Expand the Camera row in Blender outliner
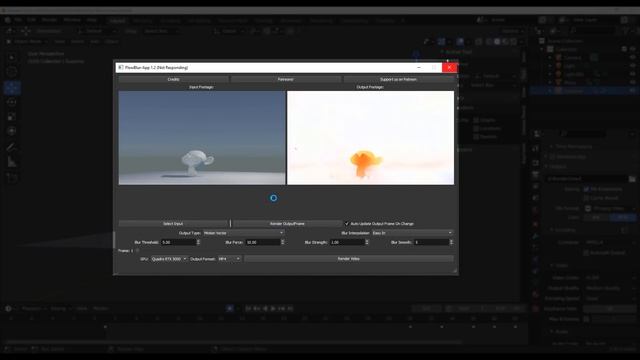 550,58
